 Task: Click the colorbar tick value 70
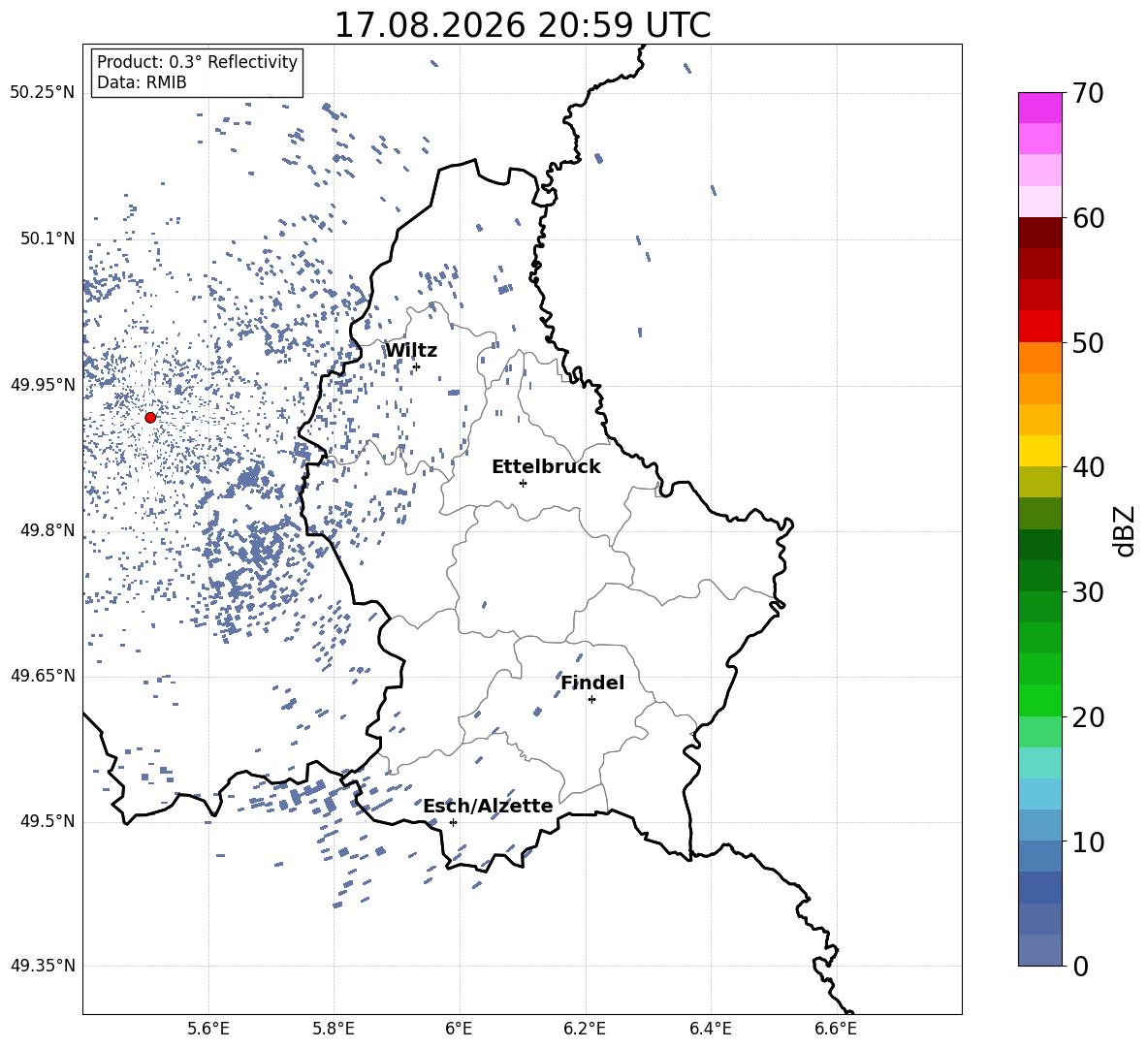coord(1088,94)
